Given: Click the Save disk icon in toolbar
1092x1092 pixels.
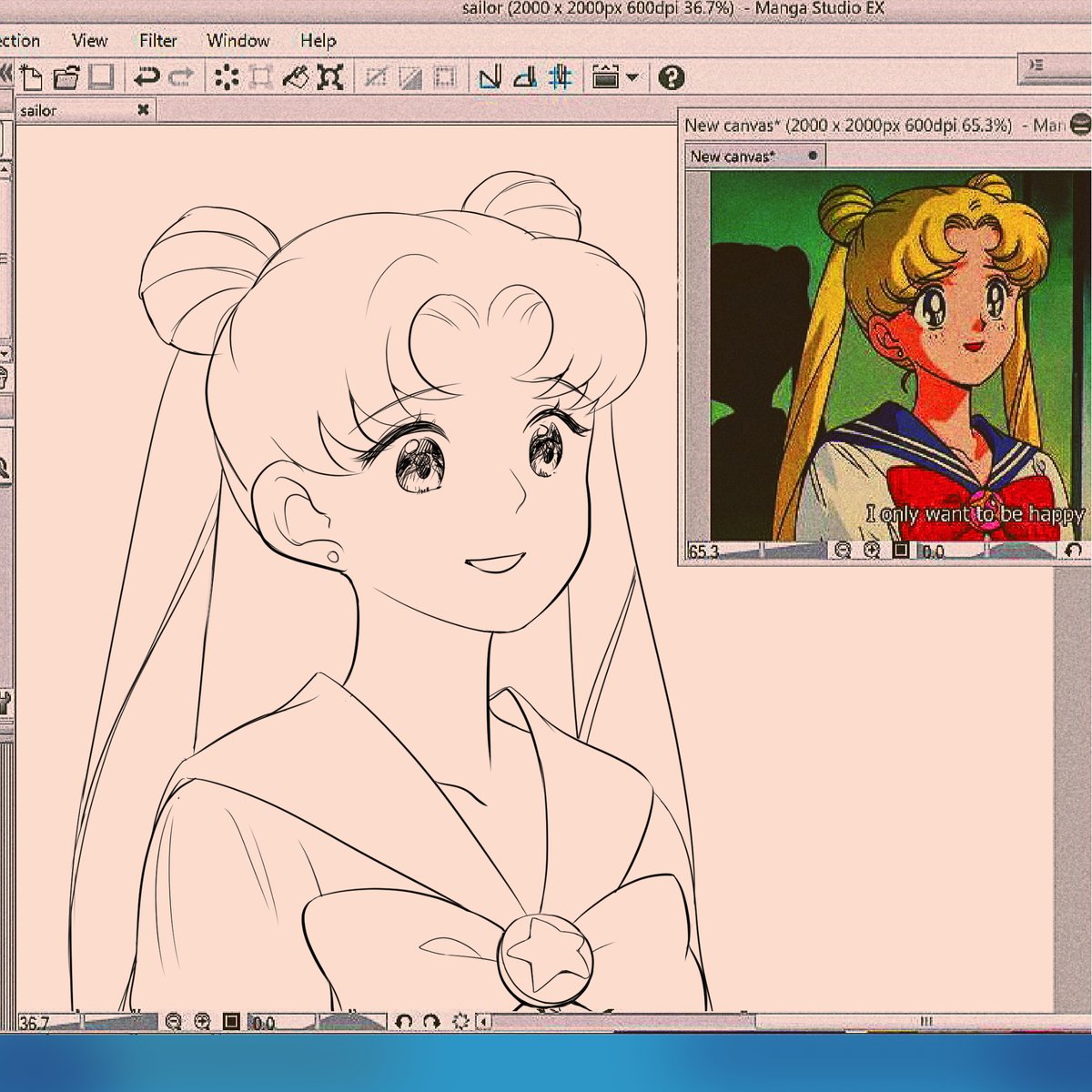Looking at the screenshot, I should coord(100,77).
